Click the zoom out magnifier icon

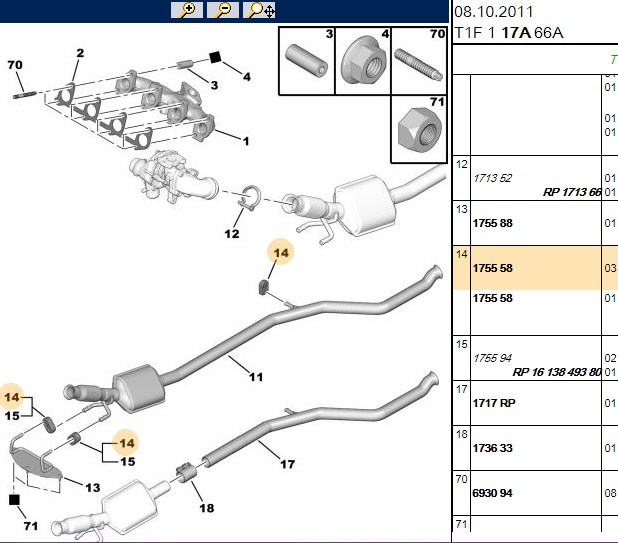tap(223, 10)
